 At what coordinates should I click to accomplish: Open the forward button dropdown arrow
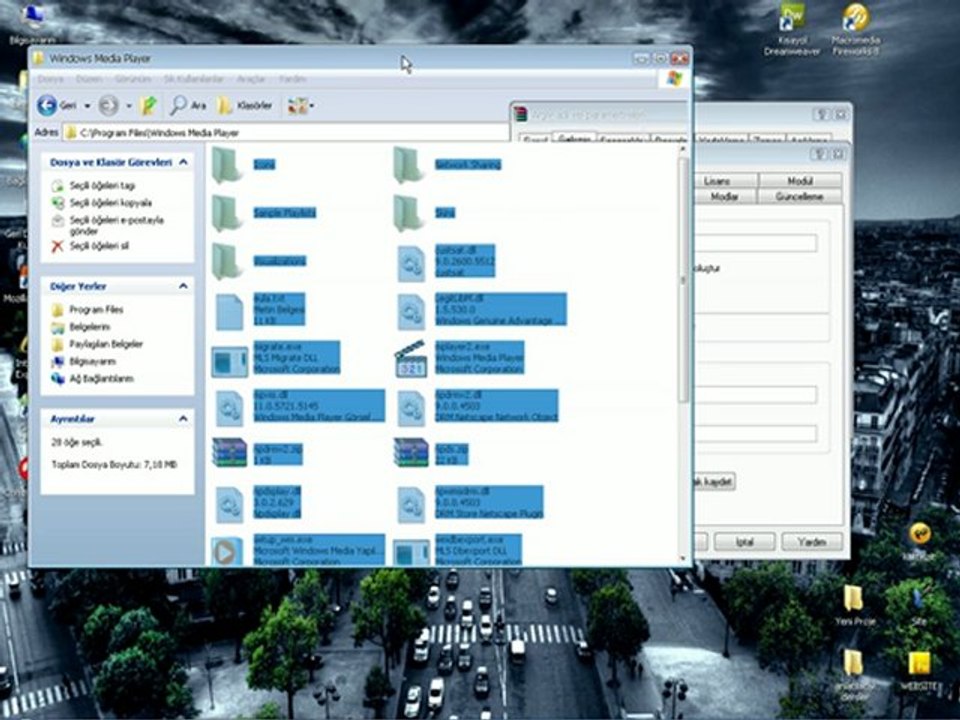coord(129,106)
